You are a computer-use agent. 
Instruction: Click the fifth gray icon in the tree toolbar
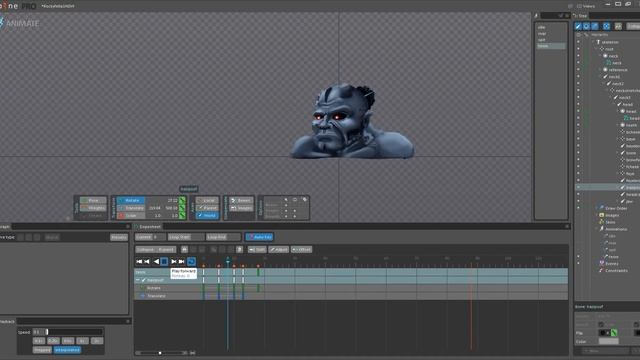(618, 26)
